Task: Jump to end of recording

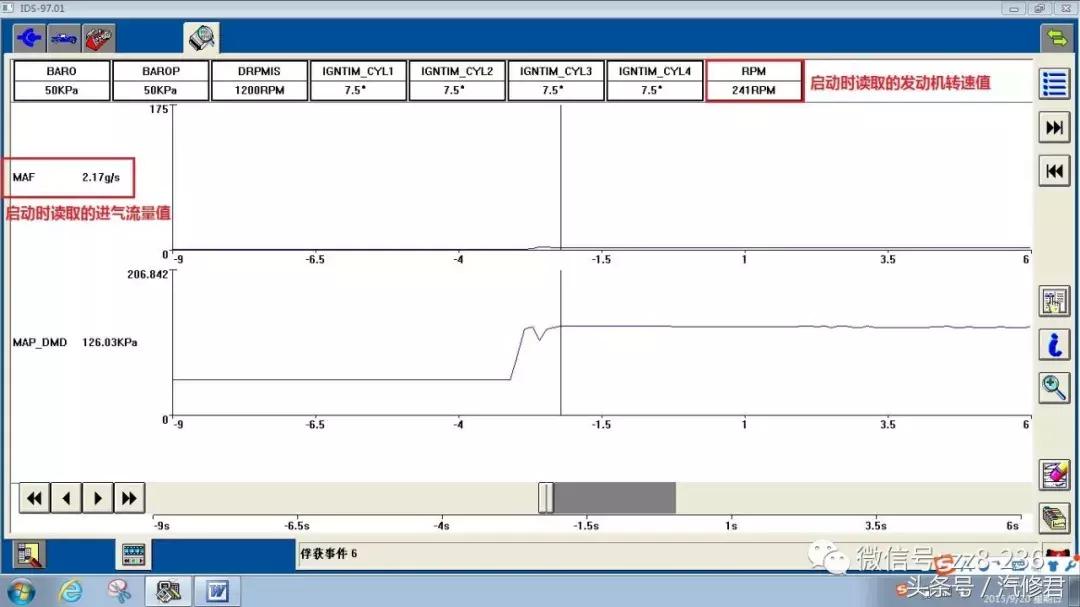Action: [x=1055, y=127]
